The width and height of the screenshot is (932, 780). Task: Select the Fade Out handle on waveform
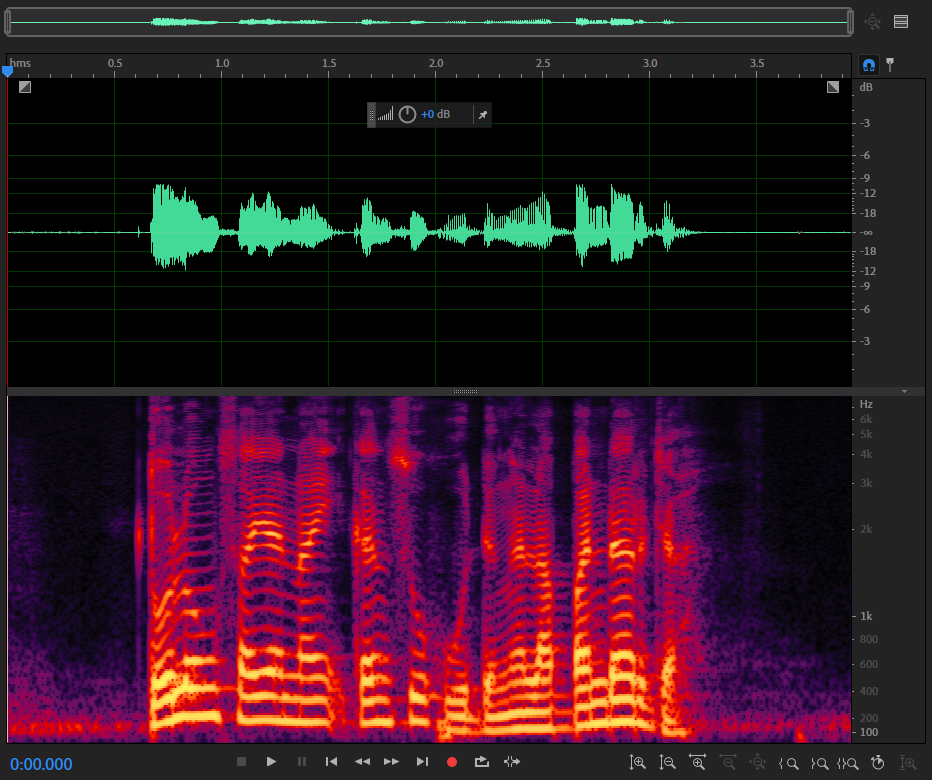click(833, 87)
